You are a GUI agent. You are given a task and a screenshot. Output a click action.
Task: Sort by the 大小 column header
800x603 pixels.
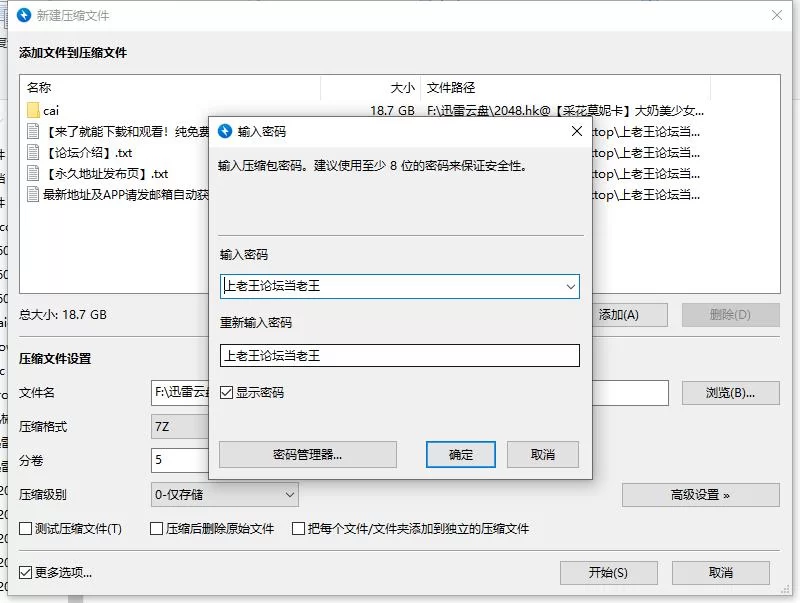370,88
